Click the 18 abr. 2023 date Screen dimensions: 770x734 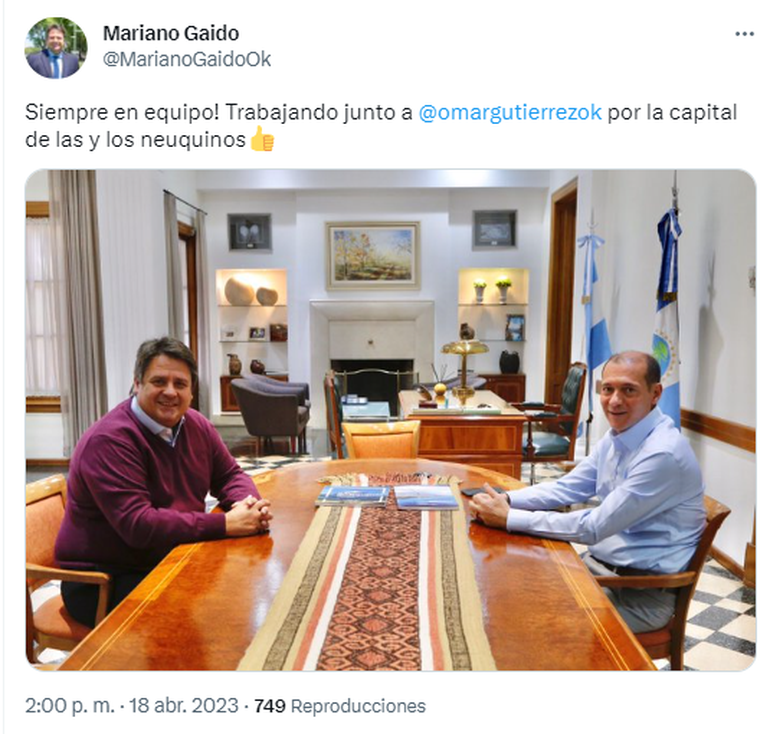(183, 706)
